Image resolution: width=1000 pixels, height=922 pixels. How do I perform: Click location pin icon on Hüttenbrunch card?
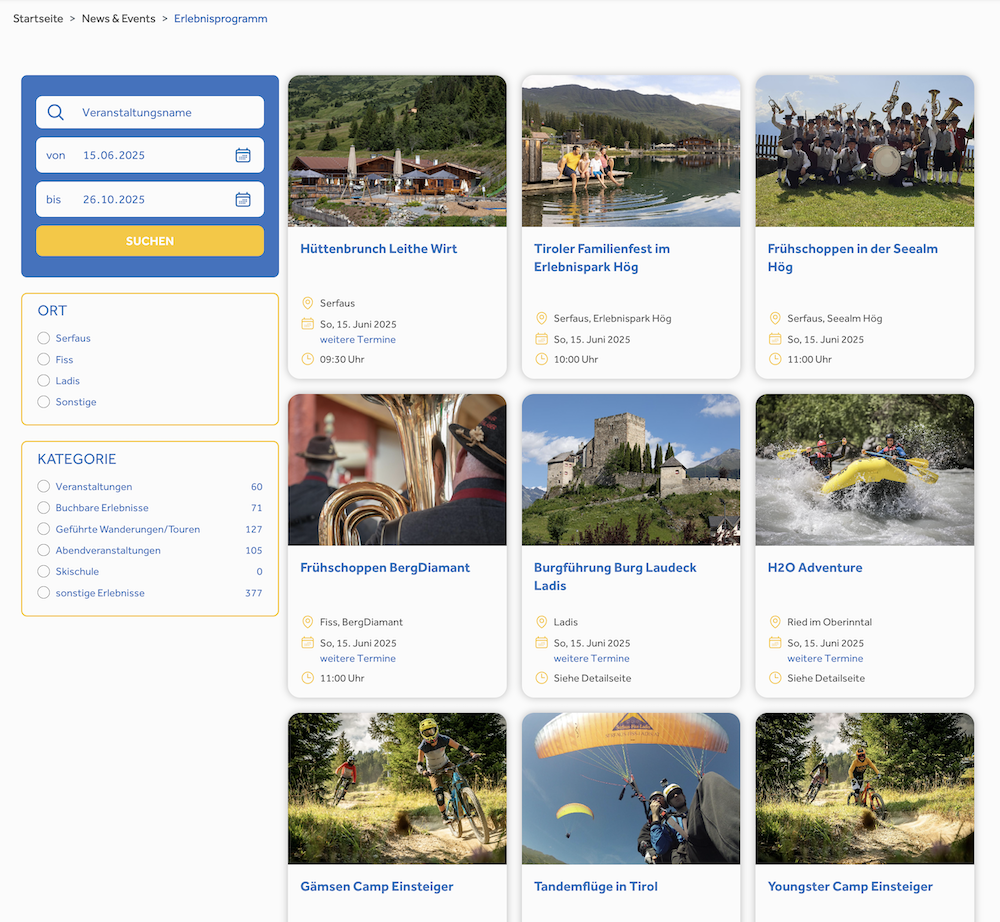[308, 303]
